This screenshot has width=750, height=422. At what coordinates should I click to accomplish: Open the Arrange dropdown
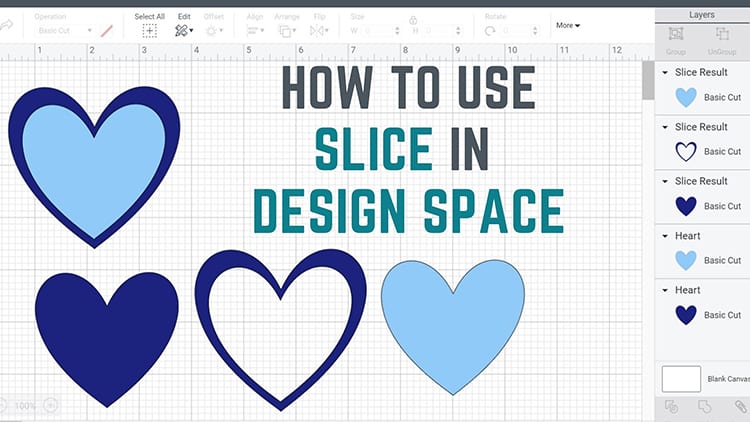287,31
